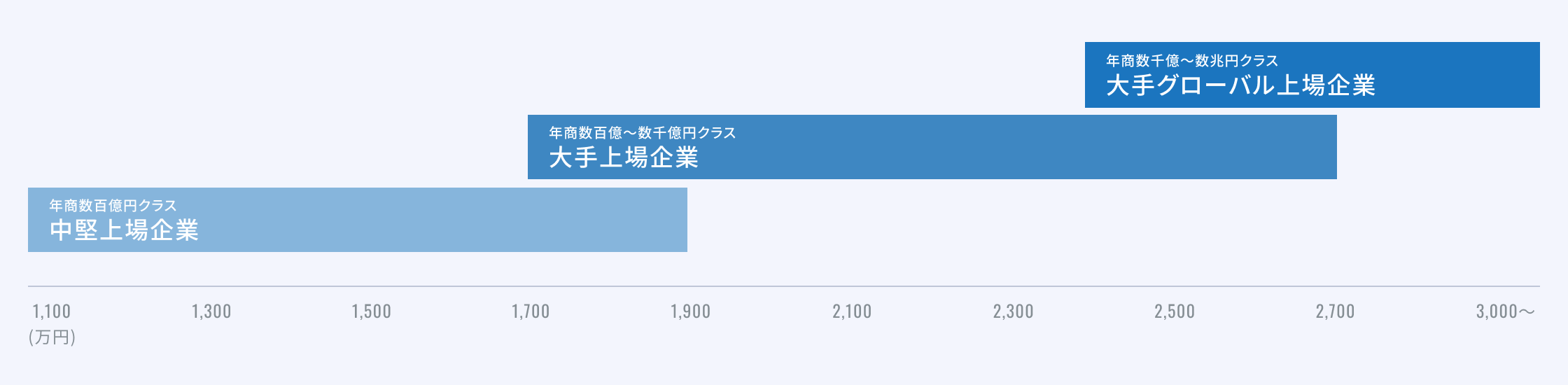This screenshot has width=1568, height=385.
Task: Click the 1,300 axis label
Action: tap(211, 311)
